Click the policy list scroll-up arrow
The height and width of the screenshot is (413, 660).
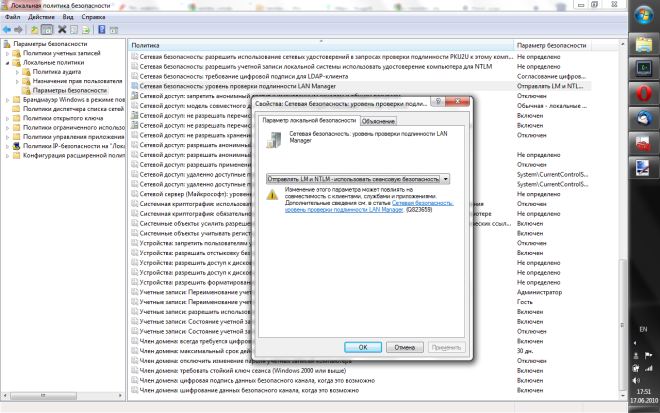pos(622,44)
